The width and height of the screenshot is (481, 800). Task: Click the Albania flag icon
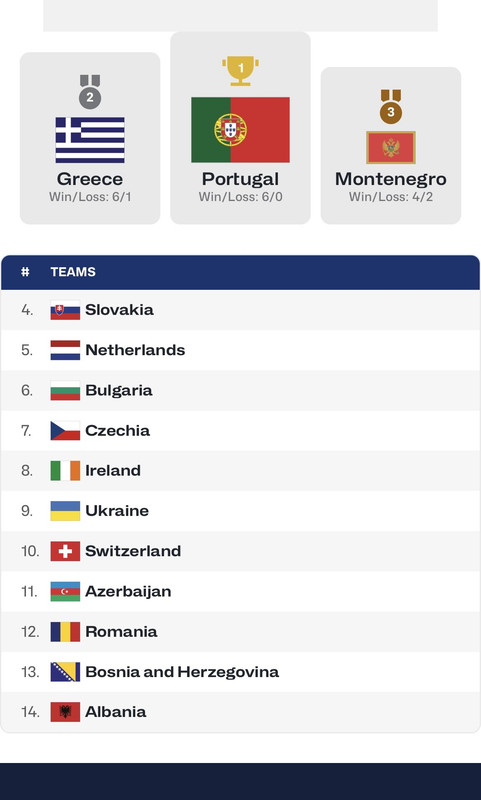pos(65,712)
